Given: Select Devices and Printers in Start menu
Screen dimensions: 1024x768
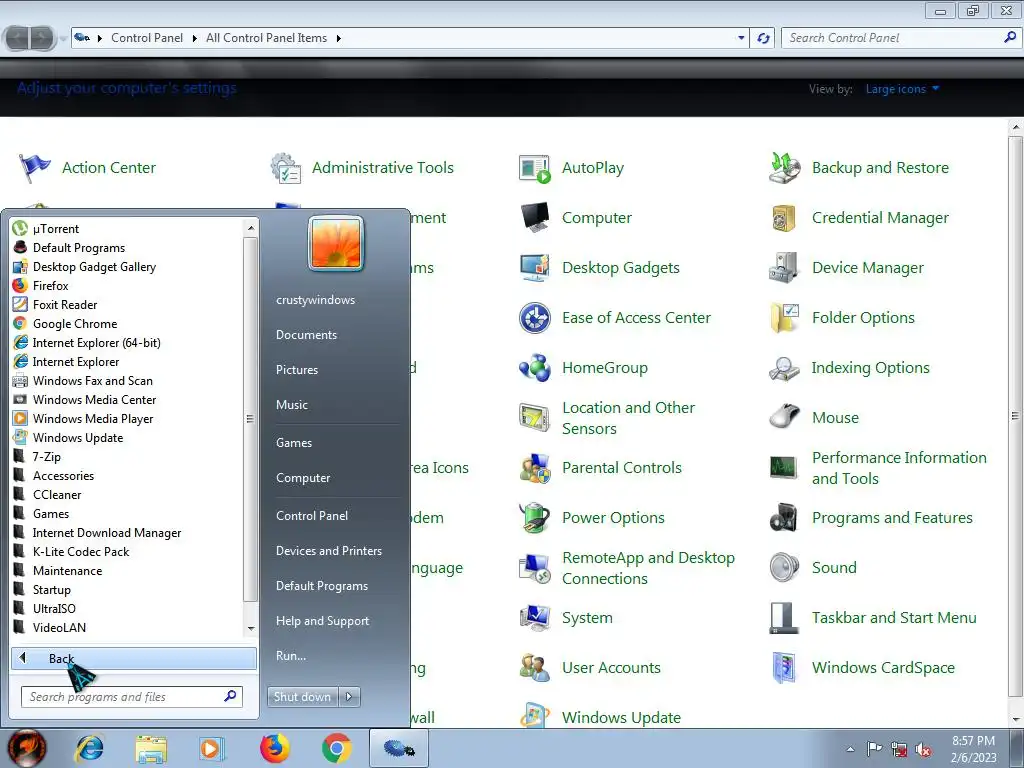Looking at the screenshot, I should point(328,551).
